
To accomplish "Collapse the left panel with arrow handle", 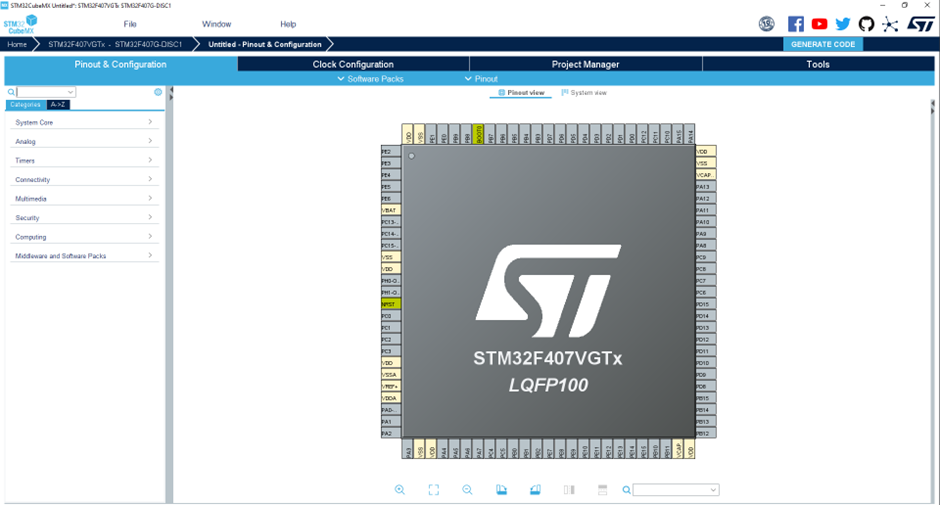I will tap(171, 90).
